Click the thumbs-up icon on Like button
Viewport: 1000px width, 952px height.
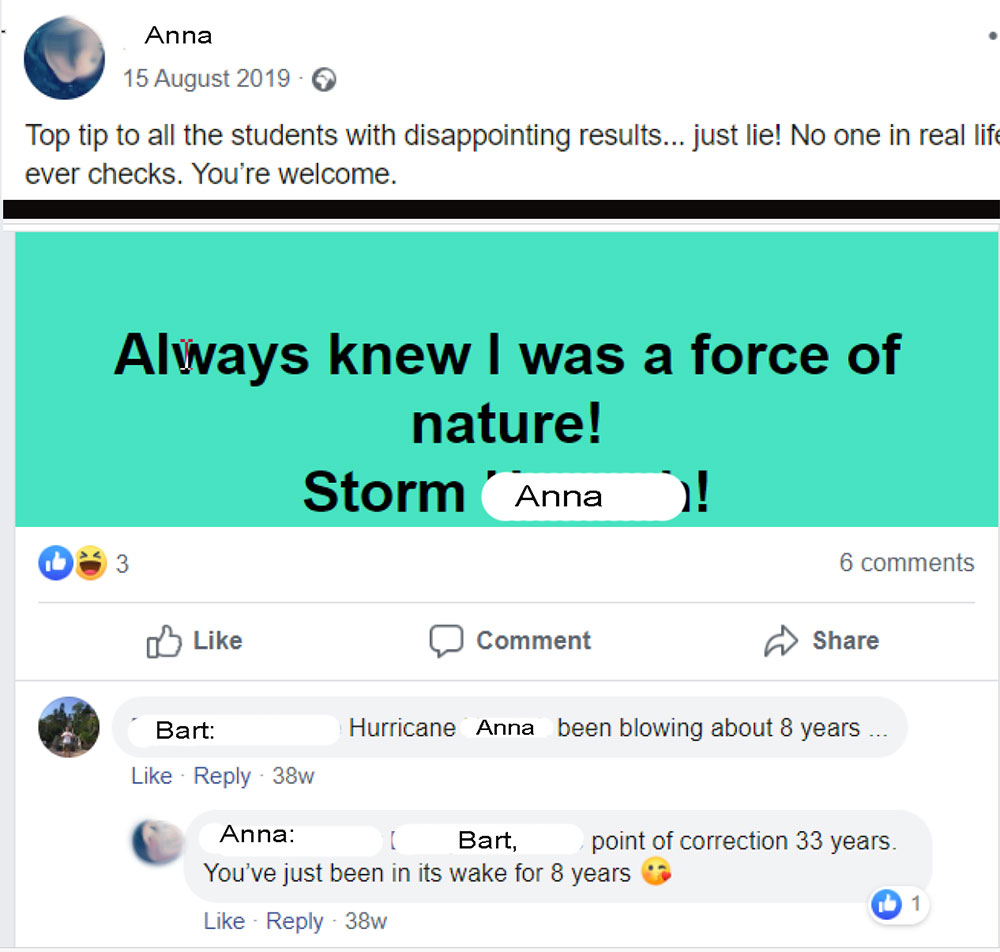[164, 641]
